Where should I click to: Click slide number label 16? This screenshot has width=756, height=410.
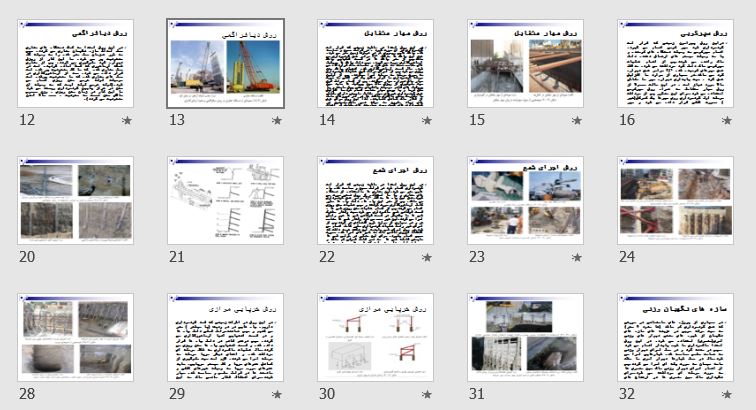point(627,120)
